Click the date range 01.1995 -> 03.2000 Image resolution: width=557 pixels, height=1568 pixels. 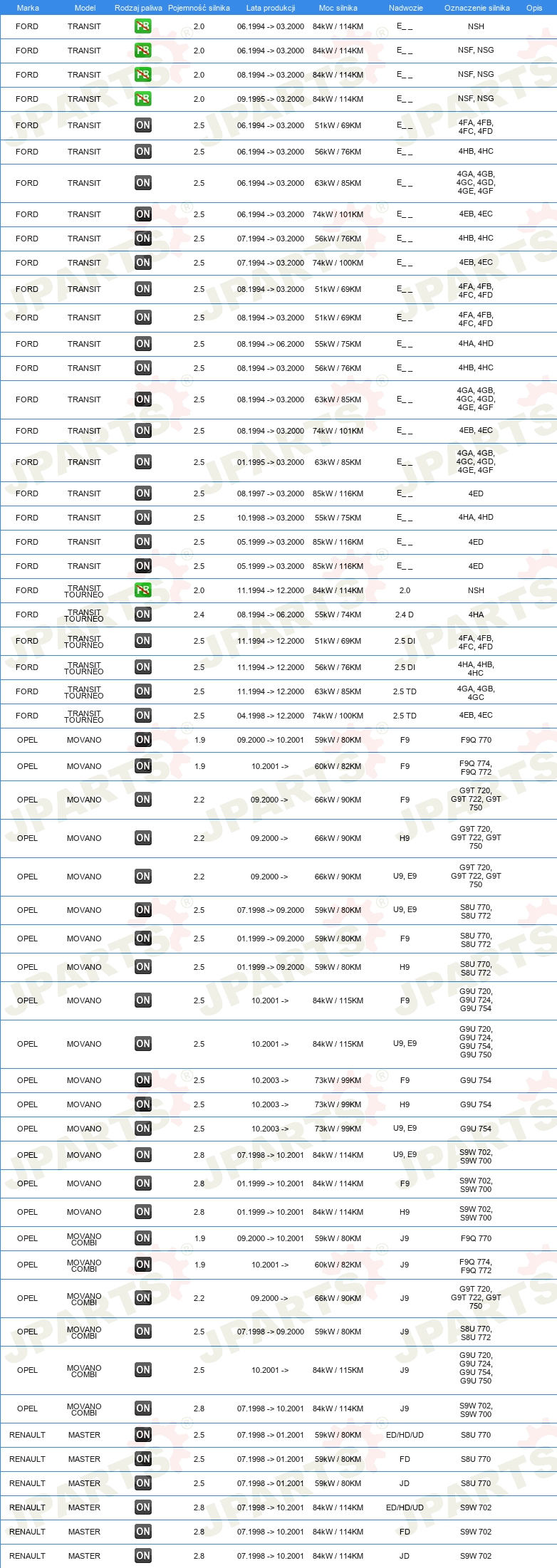tap(271, 462)
